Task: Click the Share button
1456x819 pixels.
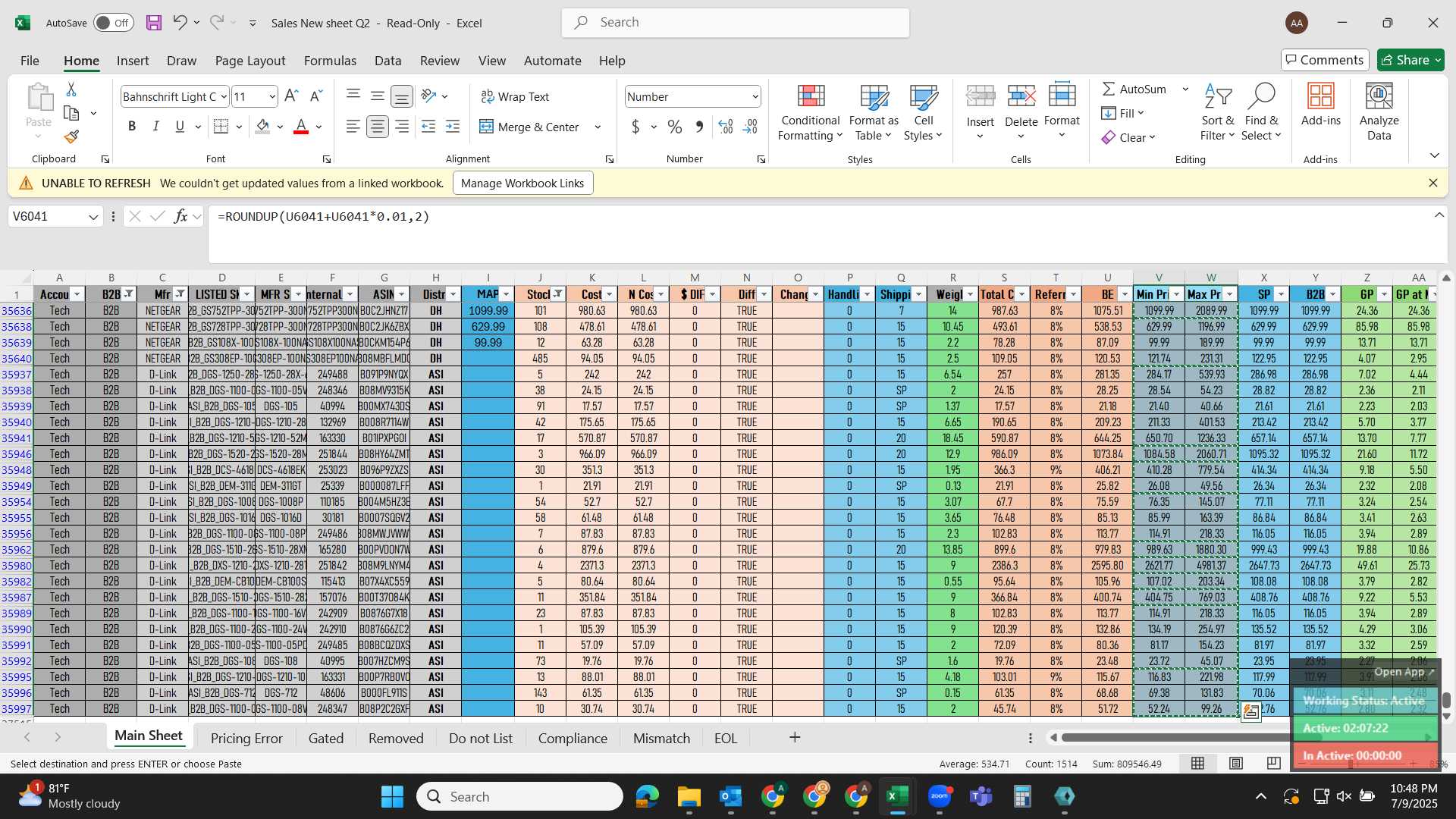Action: pyautogui.click(x=1410, y=60)
